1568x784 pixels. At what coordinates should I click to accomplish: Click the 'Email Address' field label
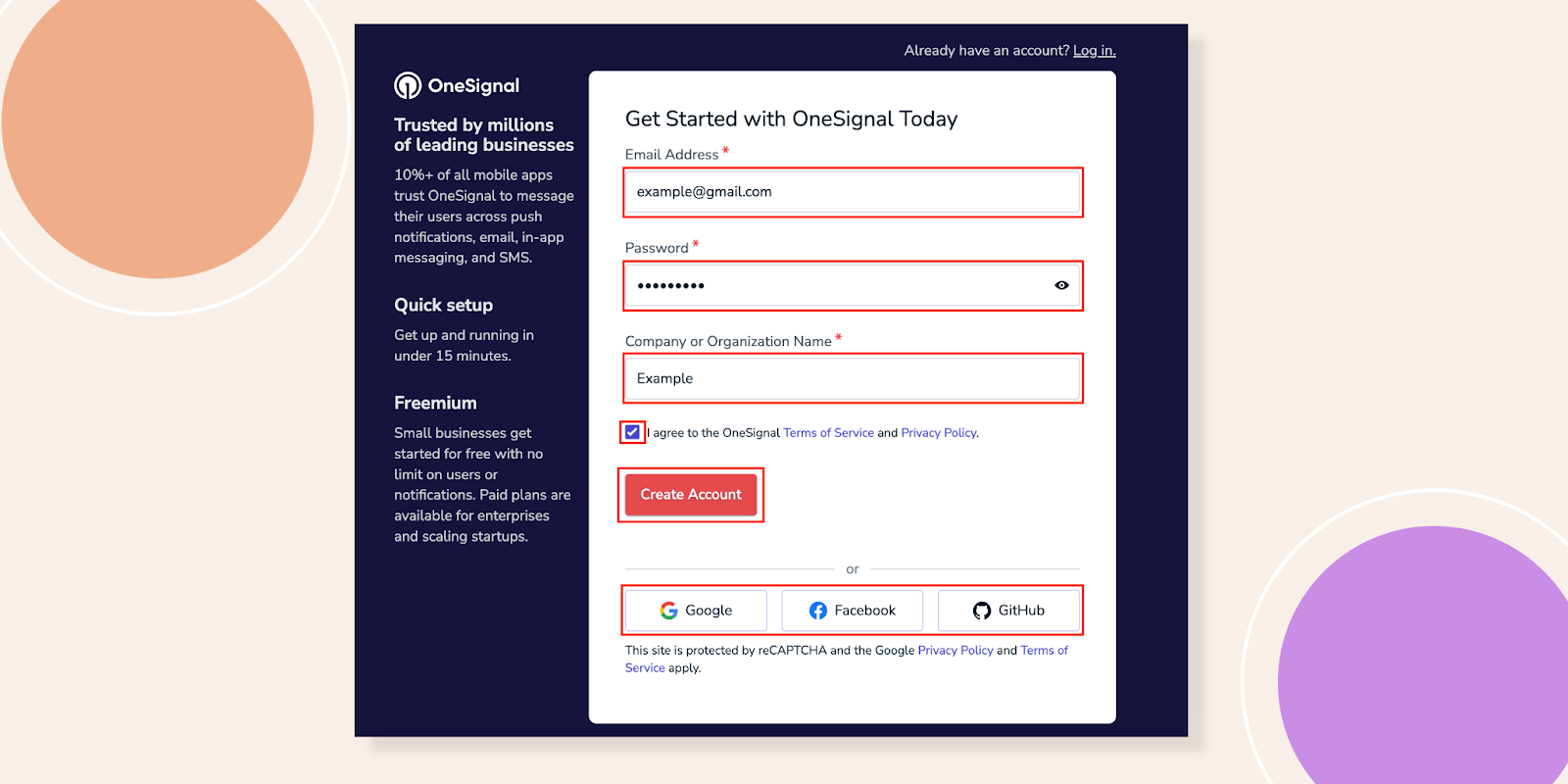click(x=671, y=155)
